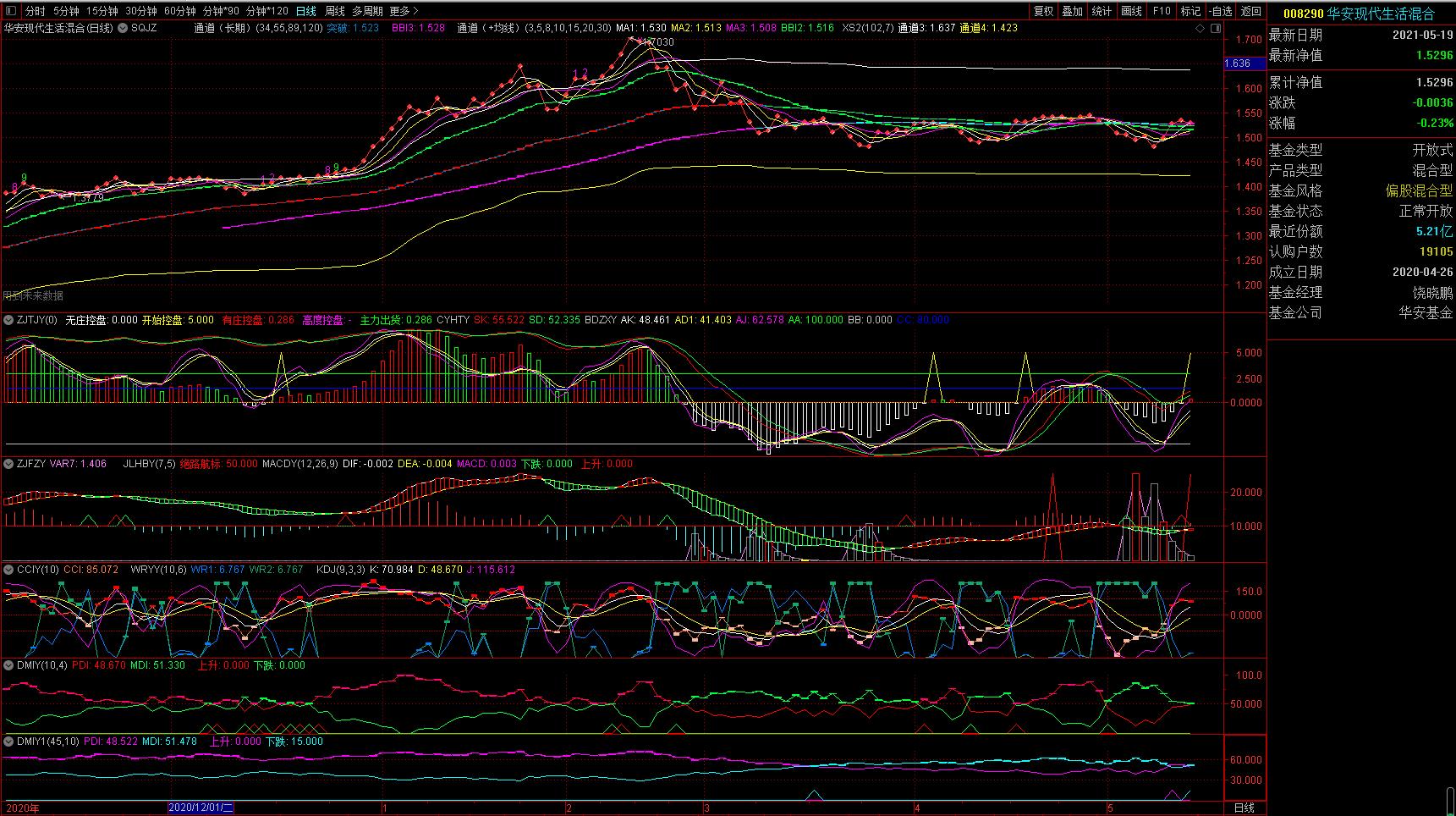Click the 成立日期 value 2020-04-26
Viewport: 1456px width, 816px height.
click(1423, 273)
